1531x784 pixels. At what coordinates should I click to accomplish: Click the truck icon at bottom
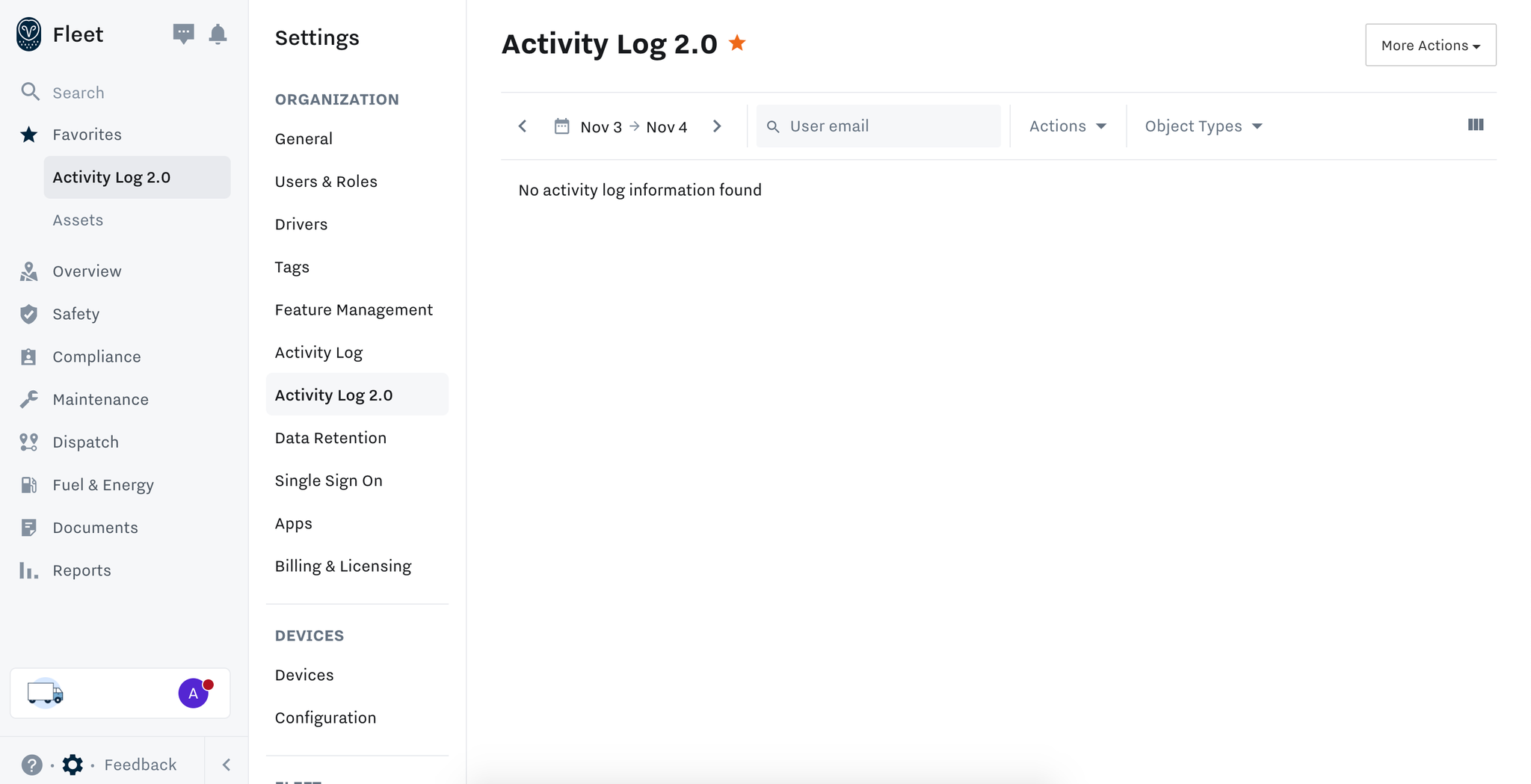[x=46, y=694]
